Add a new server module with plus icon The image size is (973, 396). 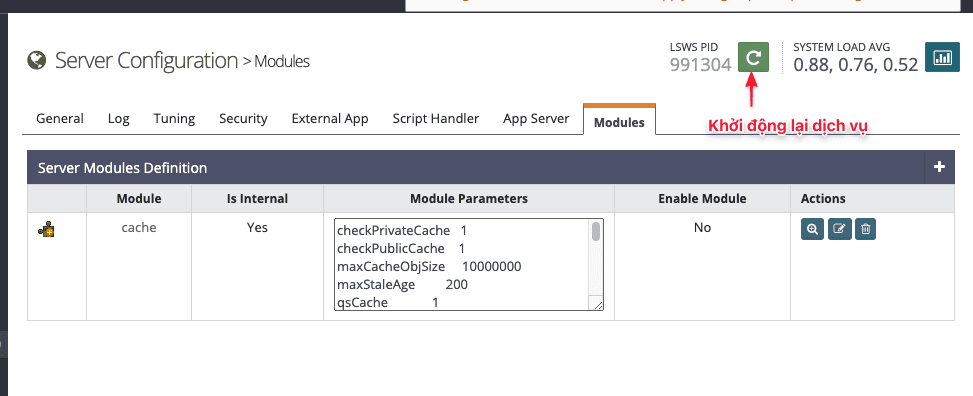tap(939, 167)
